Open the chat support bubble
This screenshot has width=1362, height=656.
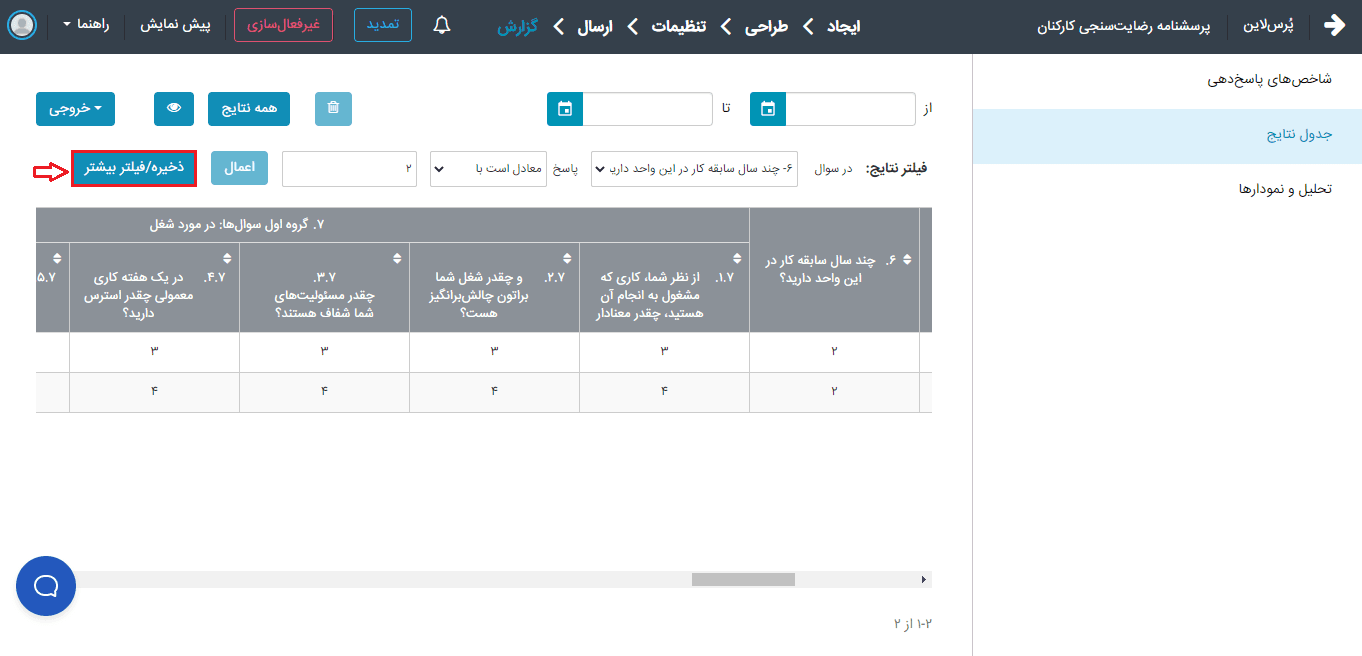(46, 585)
